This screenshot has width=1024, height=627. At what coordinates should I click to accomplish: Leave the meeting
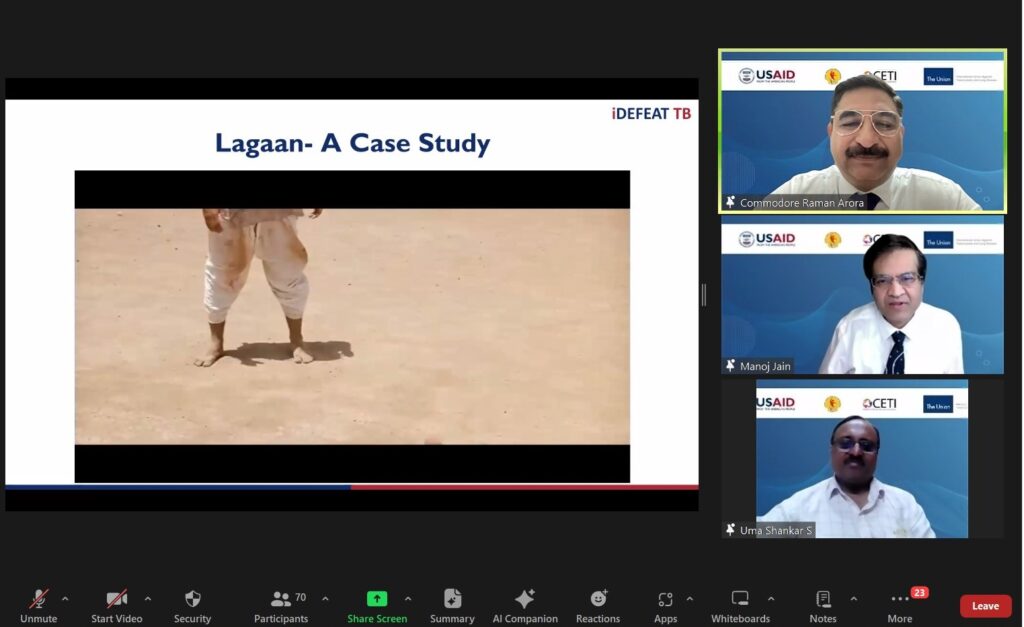[985, 606]
